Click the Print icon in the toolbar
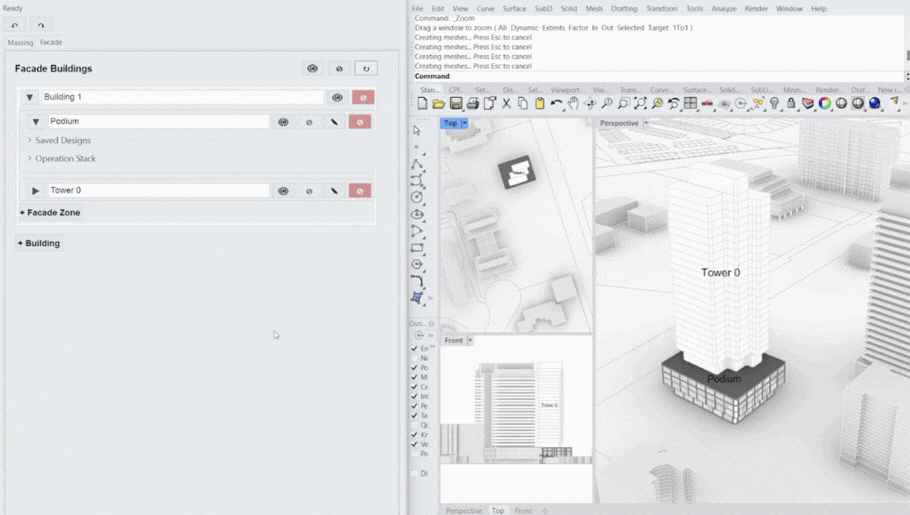The width and height of the screenshot is (910, 515). (472, 103)
